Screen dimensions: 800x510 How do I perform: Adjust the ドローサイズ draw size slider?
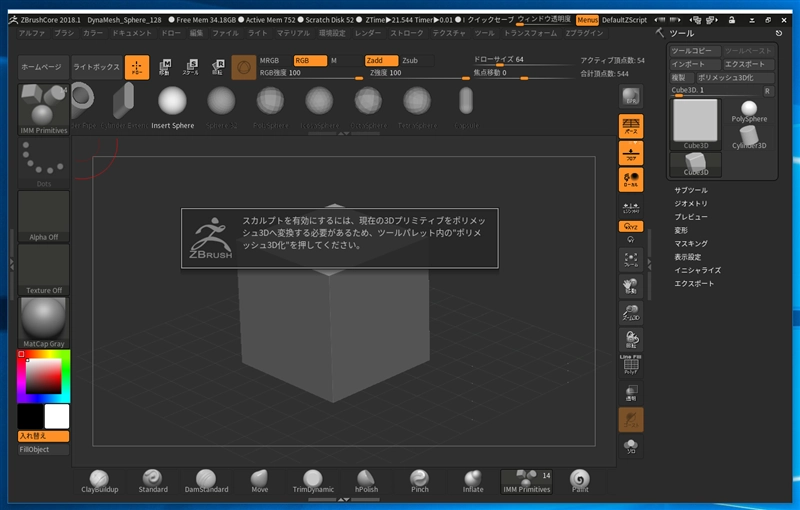tap(523, 60)
